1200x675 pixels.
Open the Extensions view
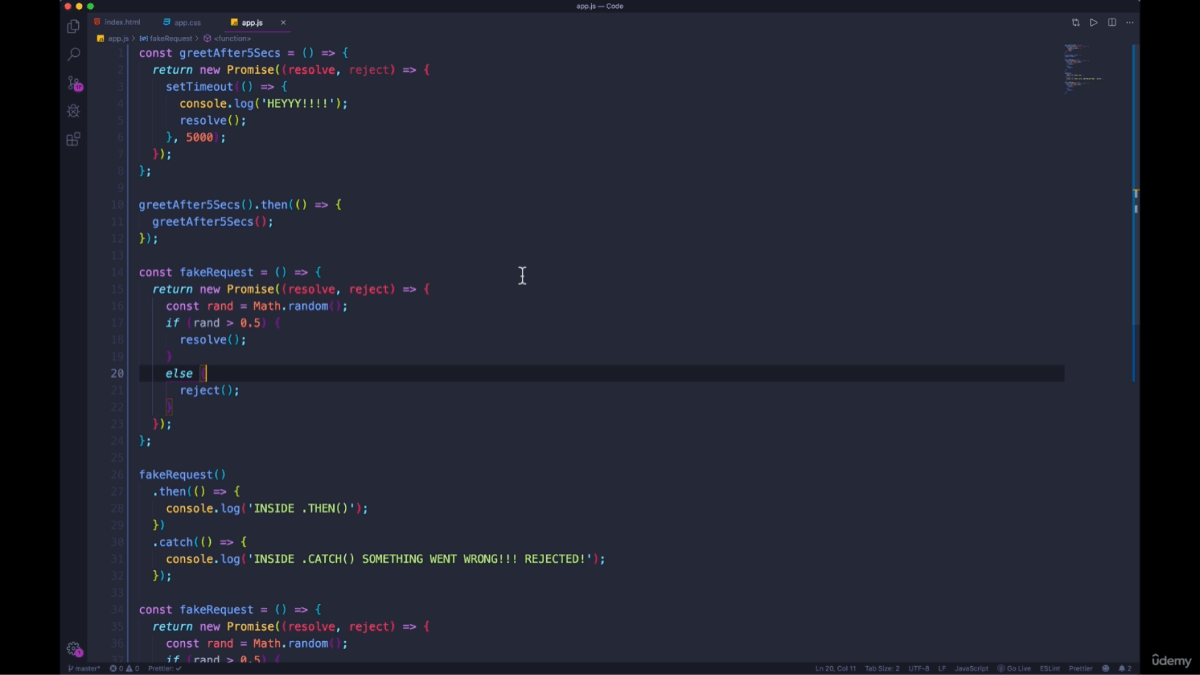click(x=73, y=140)
